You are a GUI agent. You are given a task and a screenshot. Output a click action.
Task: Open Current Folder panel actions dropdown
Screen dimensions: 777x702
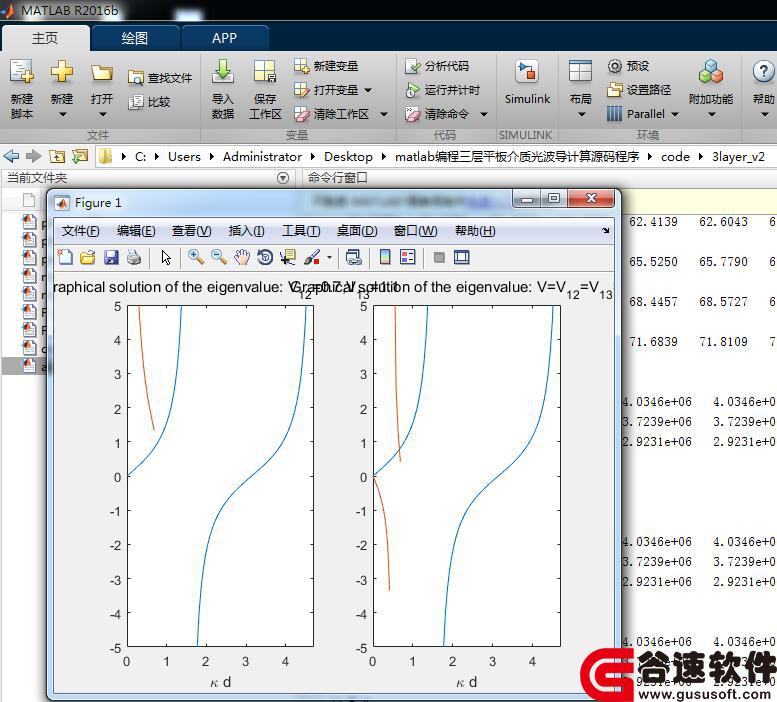282,178
